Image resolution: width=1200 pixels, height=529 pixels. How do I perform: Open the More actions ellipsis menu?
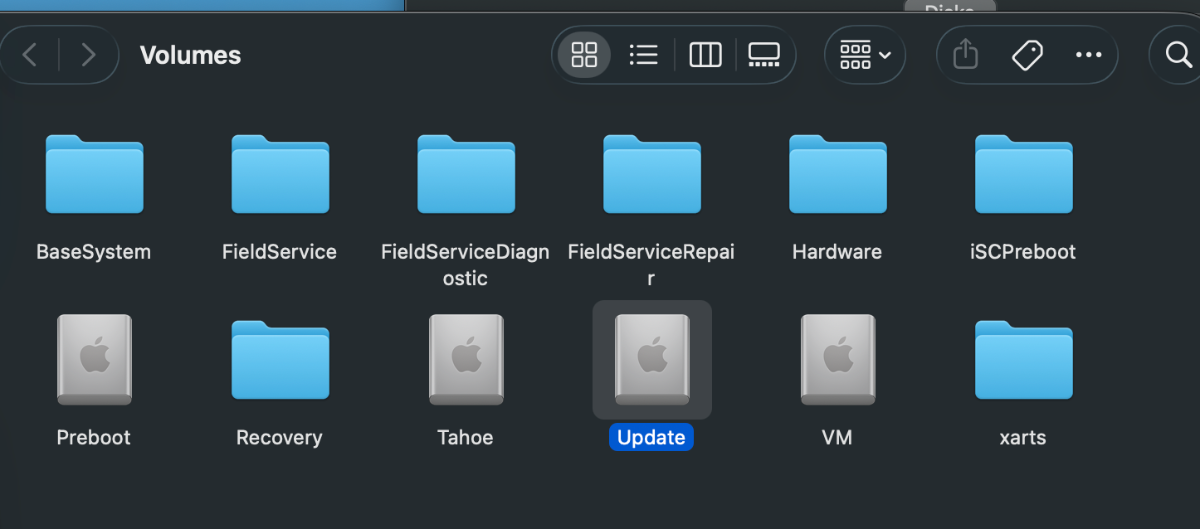click(1088, 55)
